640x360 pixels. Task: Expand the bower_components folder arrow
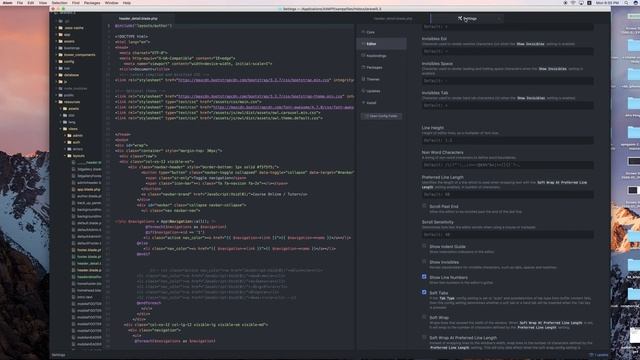click(56, 55)
